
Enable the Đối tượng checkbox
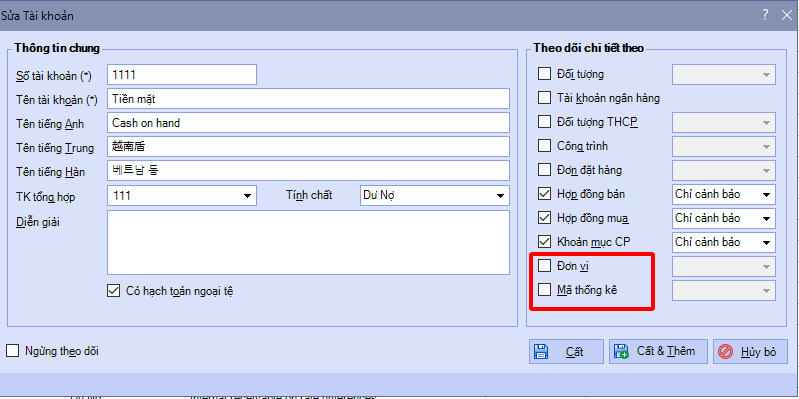click(x=545, y=74)
